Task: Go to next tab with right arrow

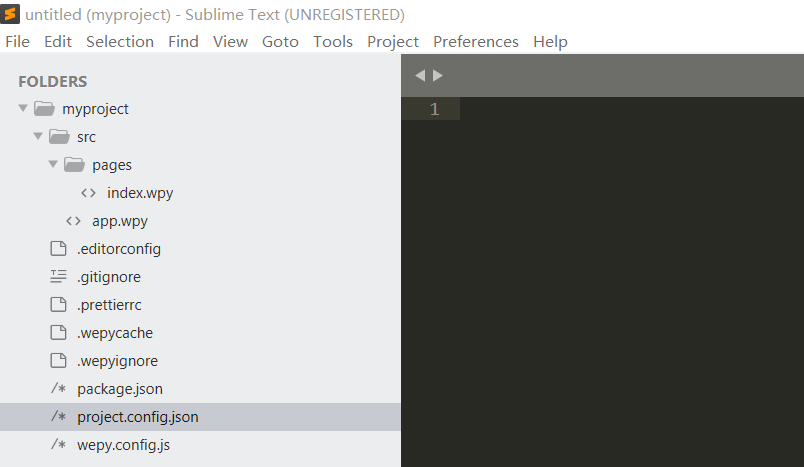Action: pyautogui.click(x=437, y=75)
